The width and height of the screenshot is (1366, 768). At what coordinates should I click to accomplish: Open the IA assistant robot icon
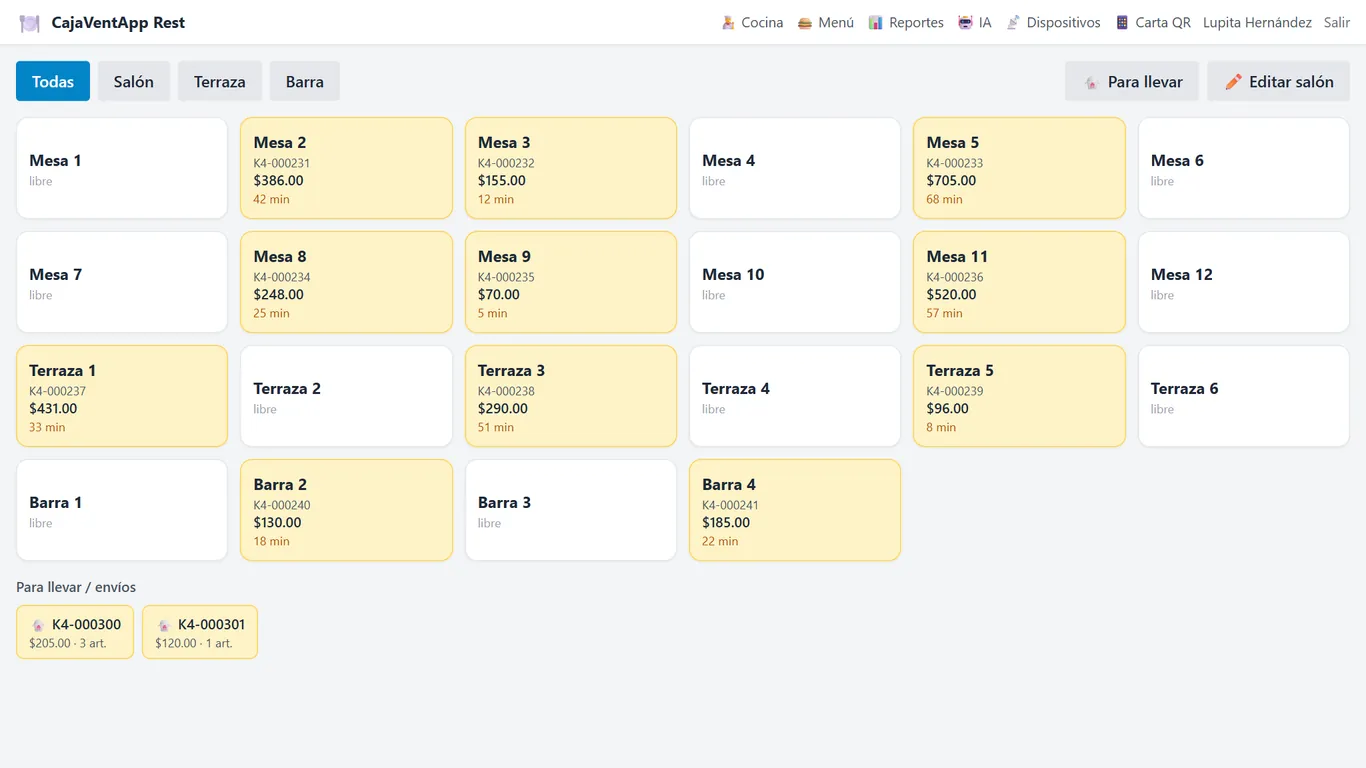(x=965, y=22)
